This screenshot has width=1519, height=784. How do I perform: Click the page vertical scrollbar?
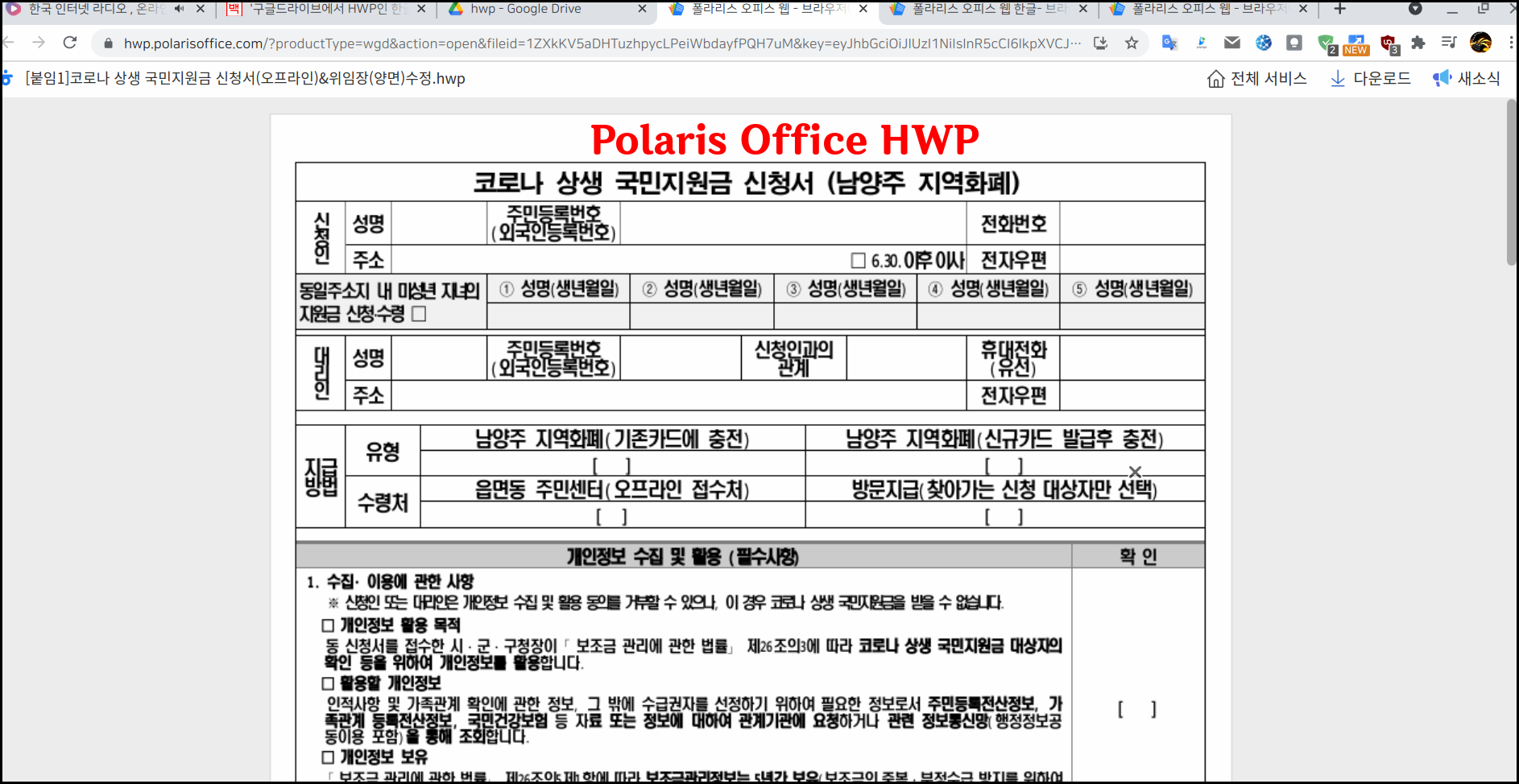click(1512, 182)
